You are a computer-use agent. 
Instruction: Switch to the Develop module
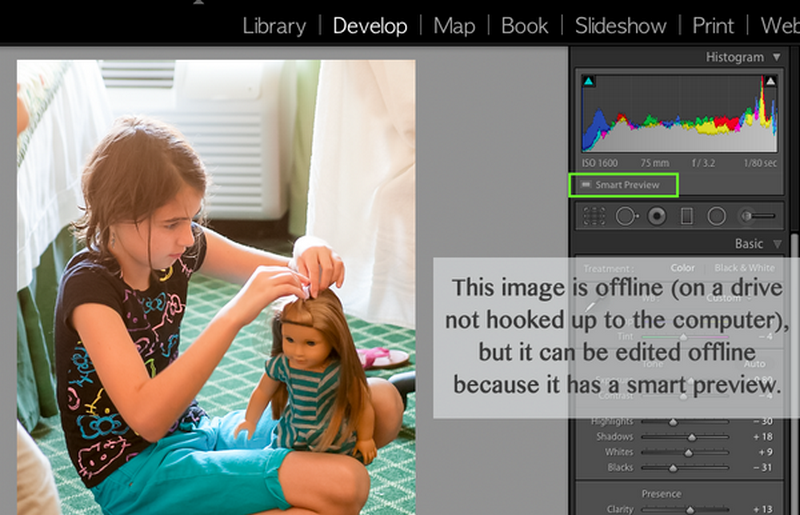coord(370,26)
